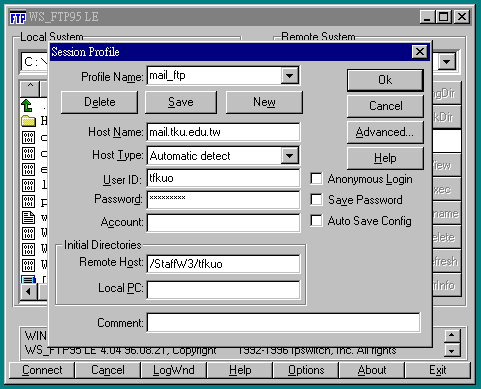Click the blue icon at the end of the local list

tap(28, 279)
